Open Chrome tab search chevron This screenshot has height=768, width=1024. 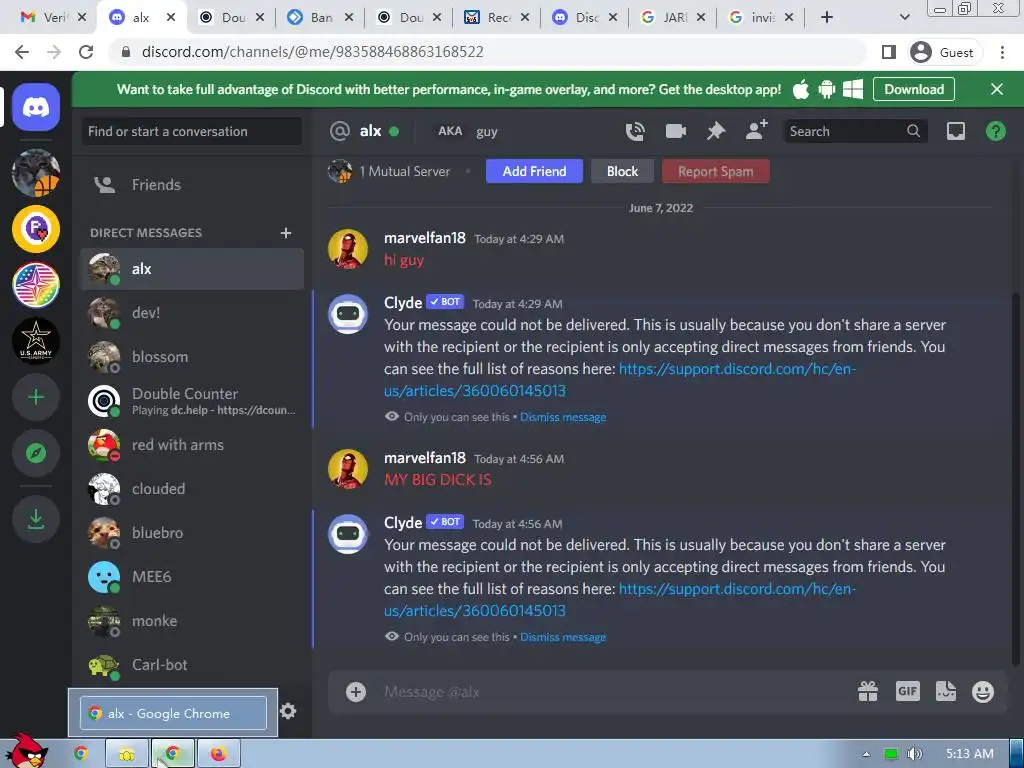point(904,18)
